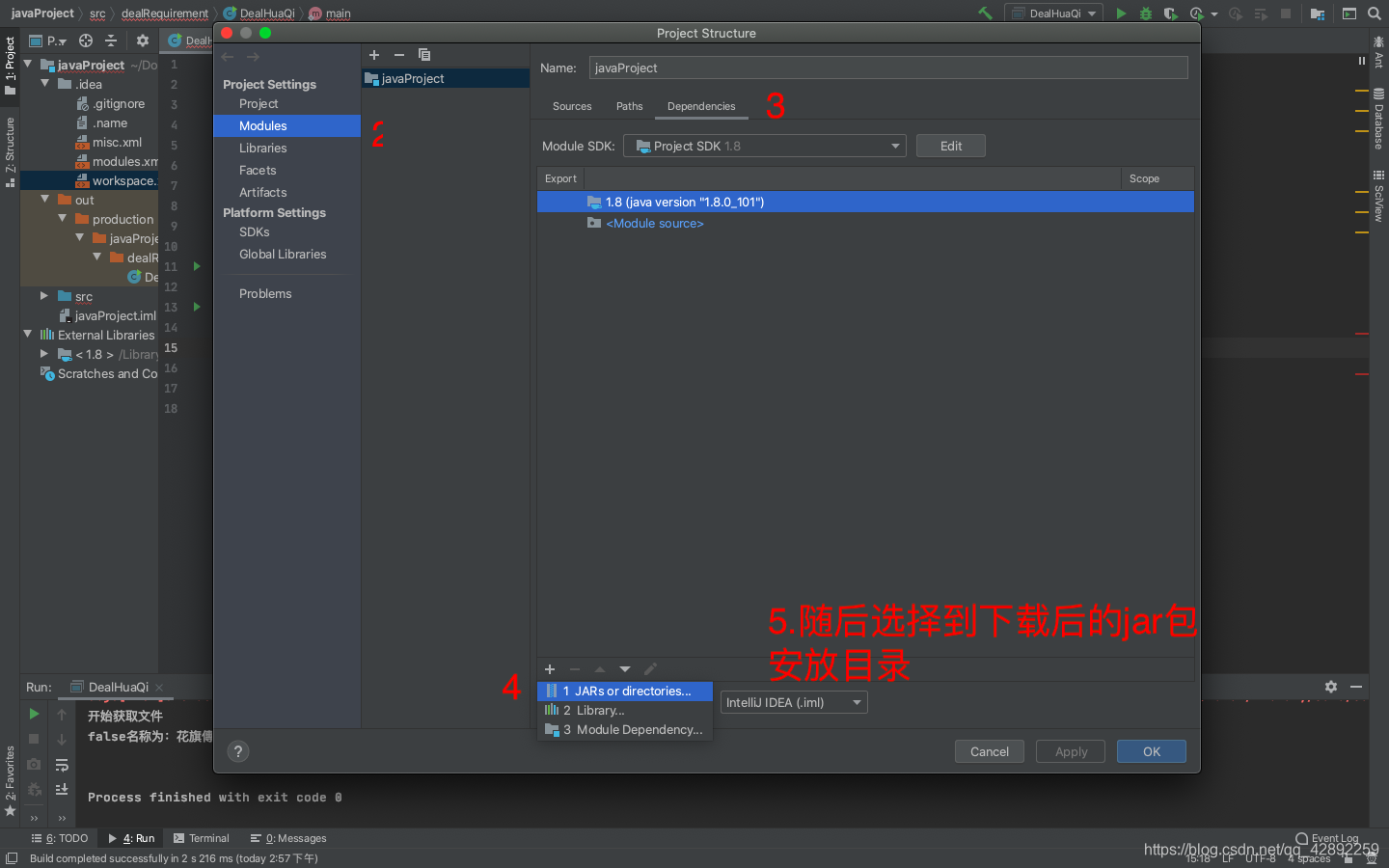
Task: Open the Project Structure toolbar icon
Action: [1317, 14]
